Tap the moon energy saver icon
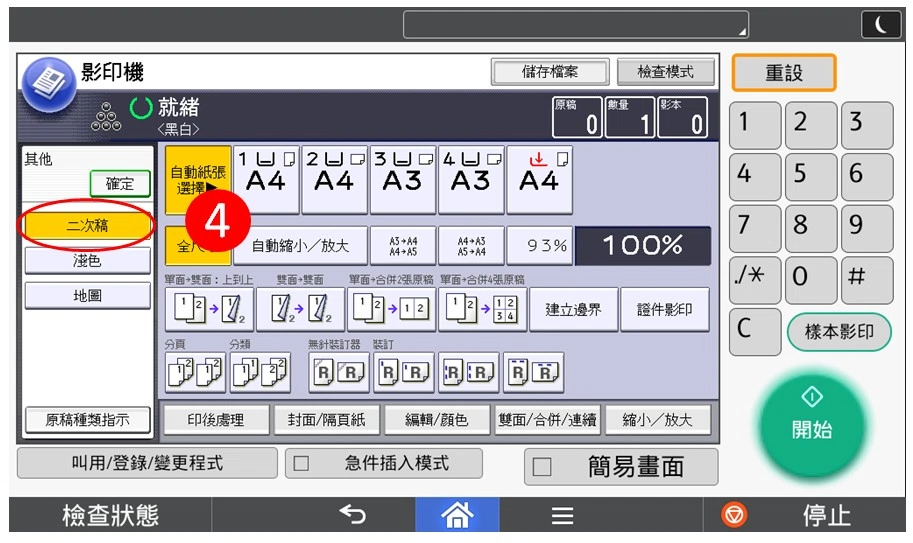Image resolution: width=913 pixels, height=543 pixels. point(880,25)
